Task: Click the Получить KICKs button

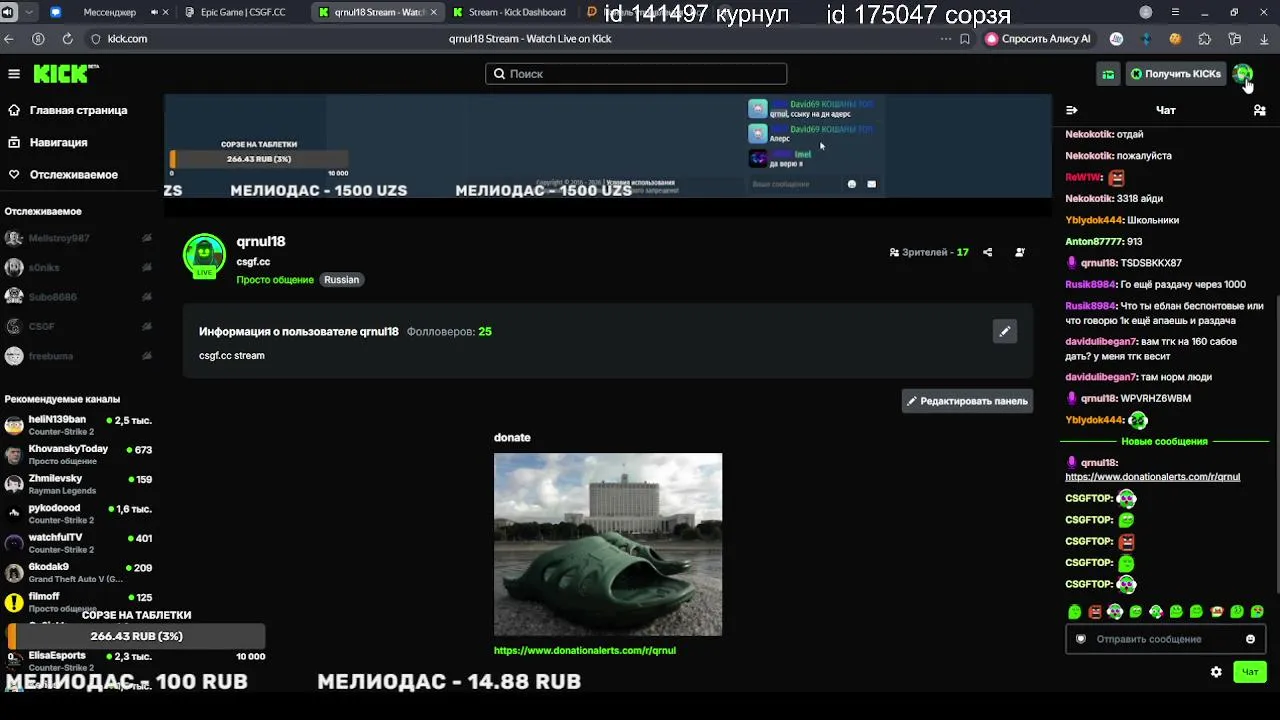Action: coord(1176,74)
